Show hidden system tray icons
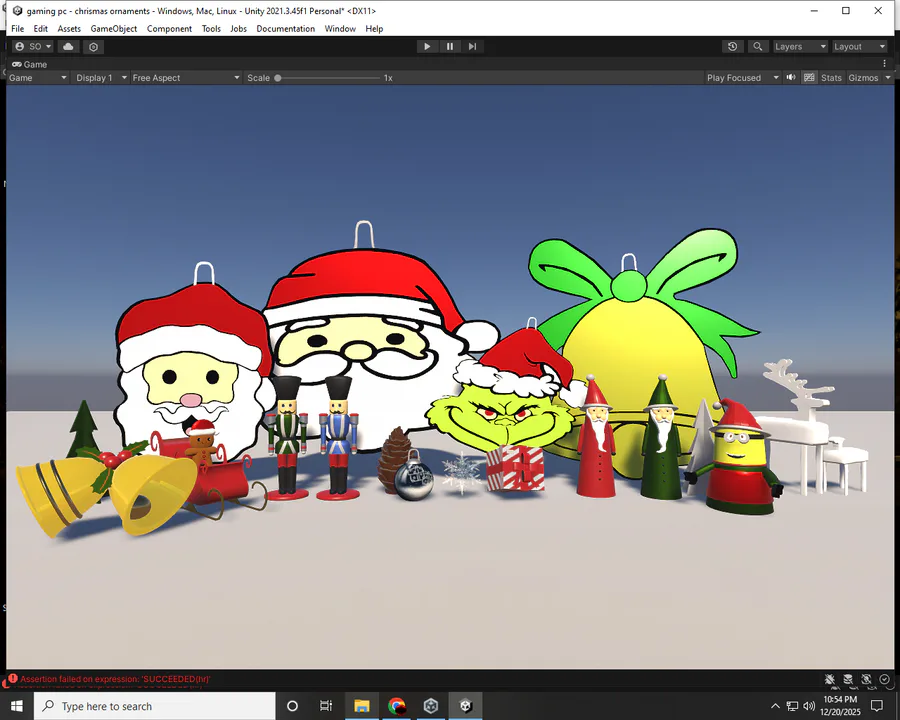The image size is (900, 720). [x=775, y=706]
